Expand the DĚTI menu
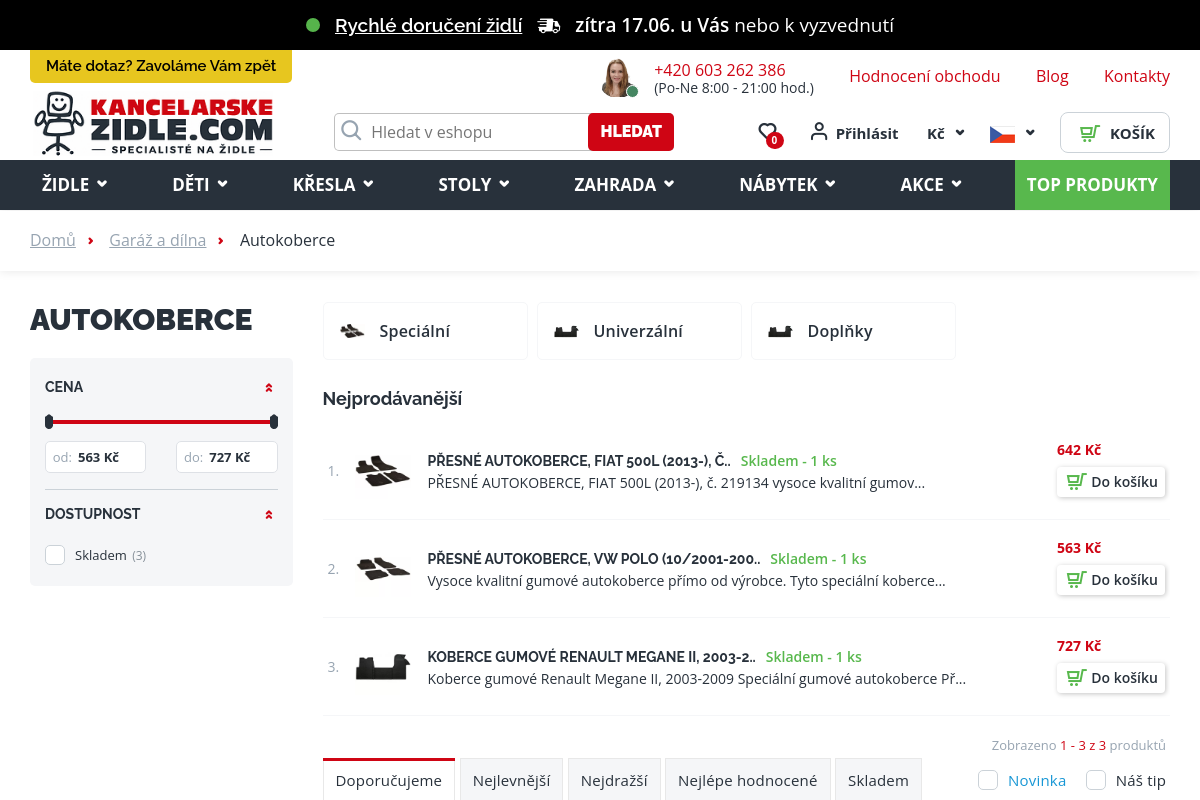Screen dimensions: 1200x800 [200, 185]
